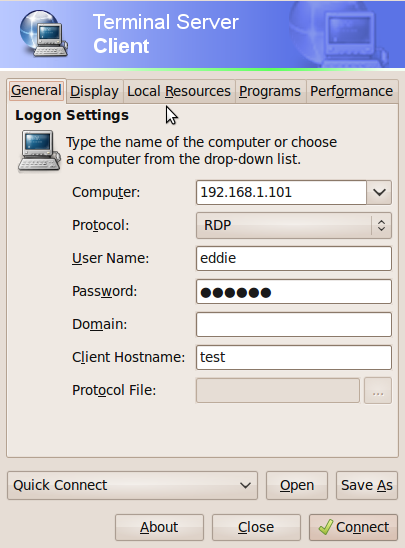Select the Performance tab

(352, 91)
